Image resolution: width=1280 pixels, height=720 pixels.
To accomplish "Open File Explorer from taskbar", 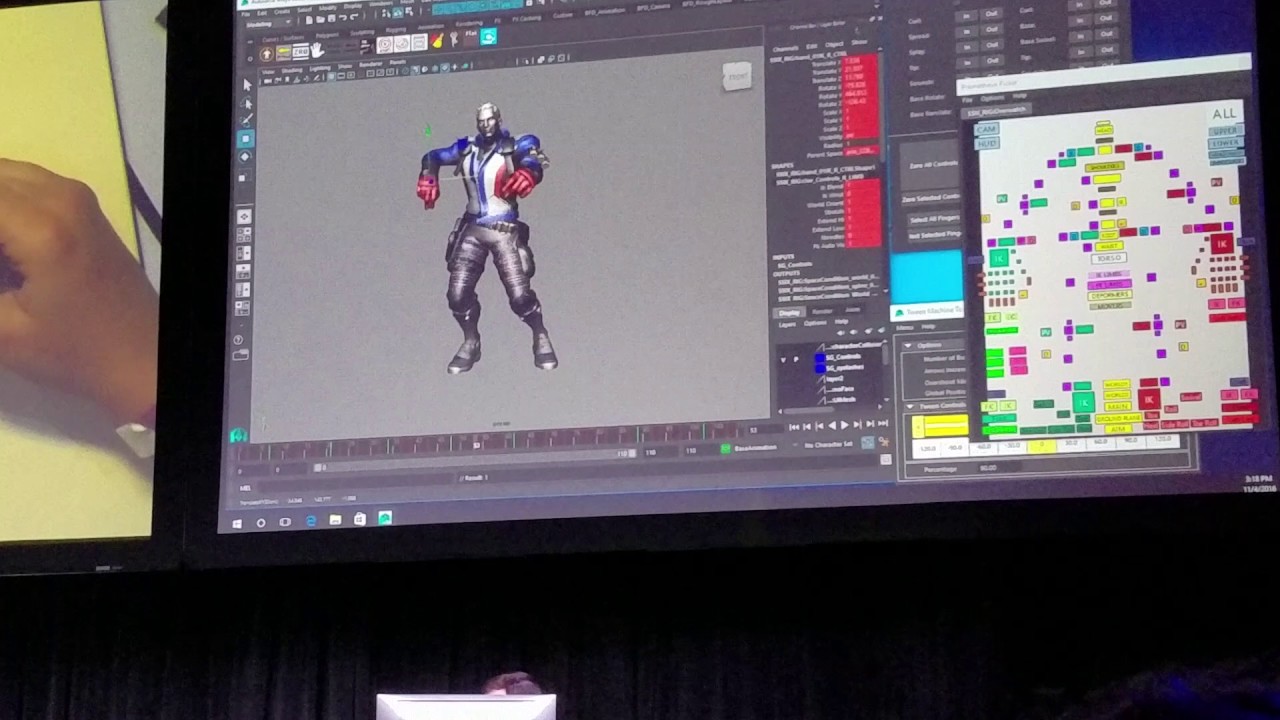I will click(x=335, y=519).
